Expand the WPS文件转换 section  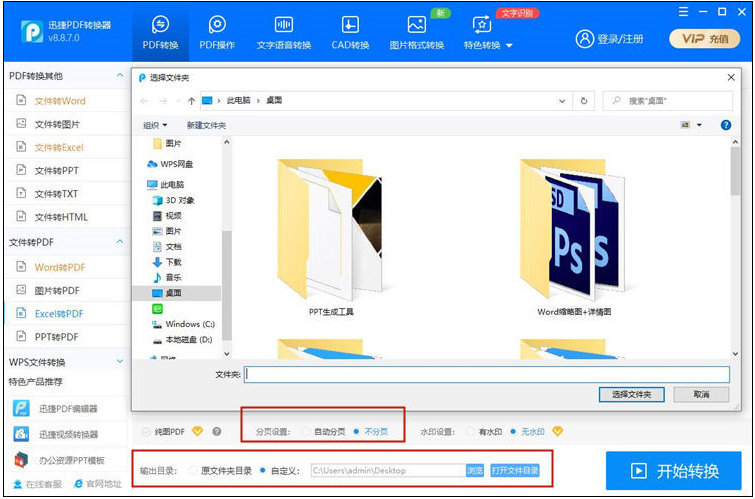pos(120,361)
